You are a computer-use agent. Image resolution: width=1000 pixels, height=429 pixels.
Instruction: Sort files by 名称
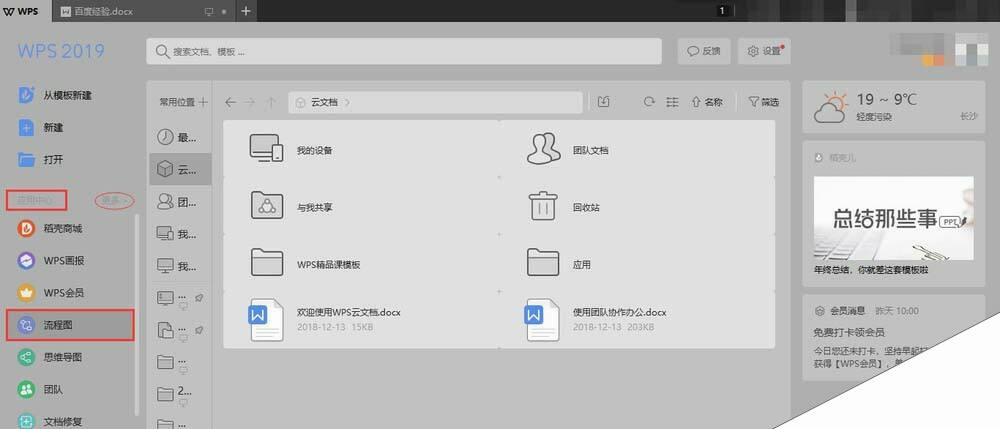(x=707, y=102)
